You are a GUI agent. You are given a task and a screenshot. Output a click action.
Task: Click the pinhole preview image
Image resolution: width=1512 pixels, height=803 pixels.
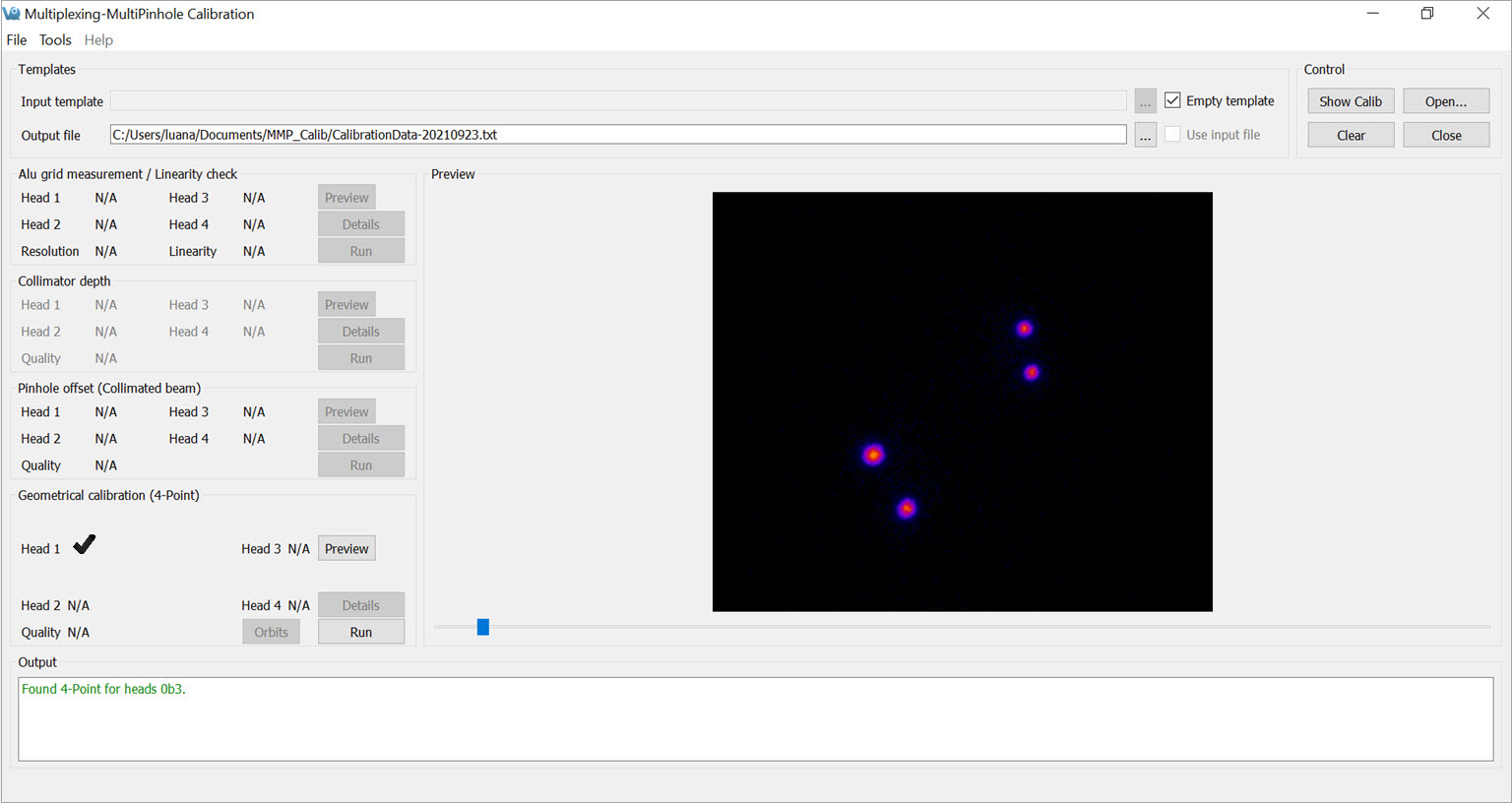click(x=962, y=401)
